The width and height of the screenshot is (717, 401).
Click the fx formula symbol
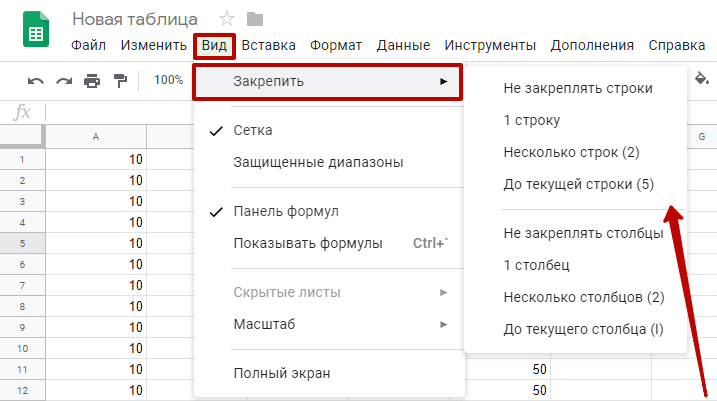(22, 111)
